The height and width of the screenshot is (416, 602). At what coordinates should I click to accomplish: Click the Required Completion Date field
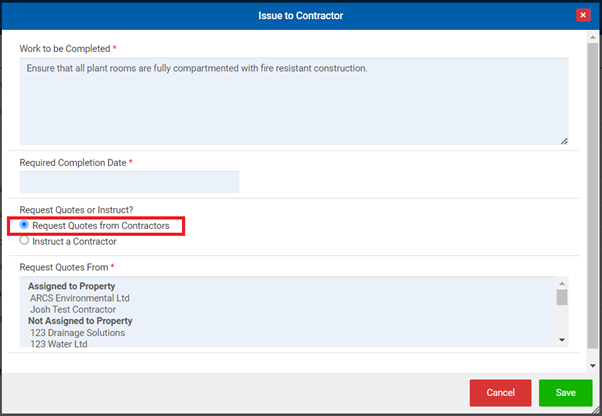tap(129, 182)
